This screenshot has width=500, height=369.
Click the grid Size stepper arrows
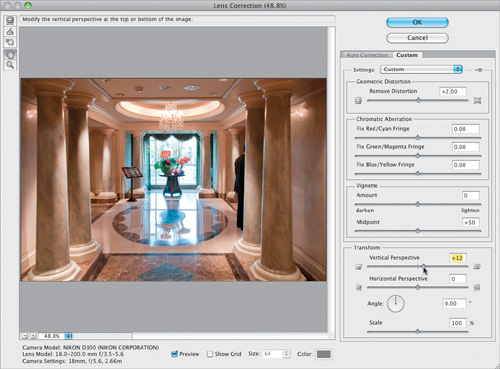pyautogui.click(x=286, y=354)
